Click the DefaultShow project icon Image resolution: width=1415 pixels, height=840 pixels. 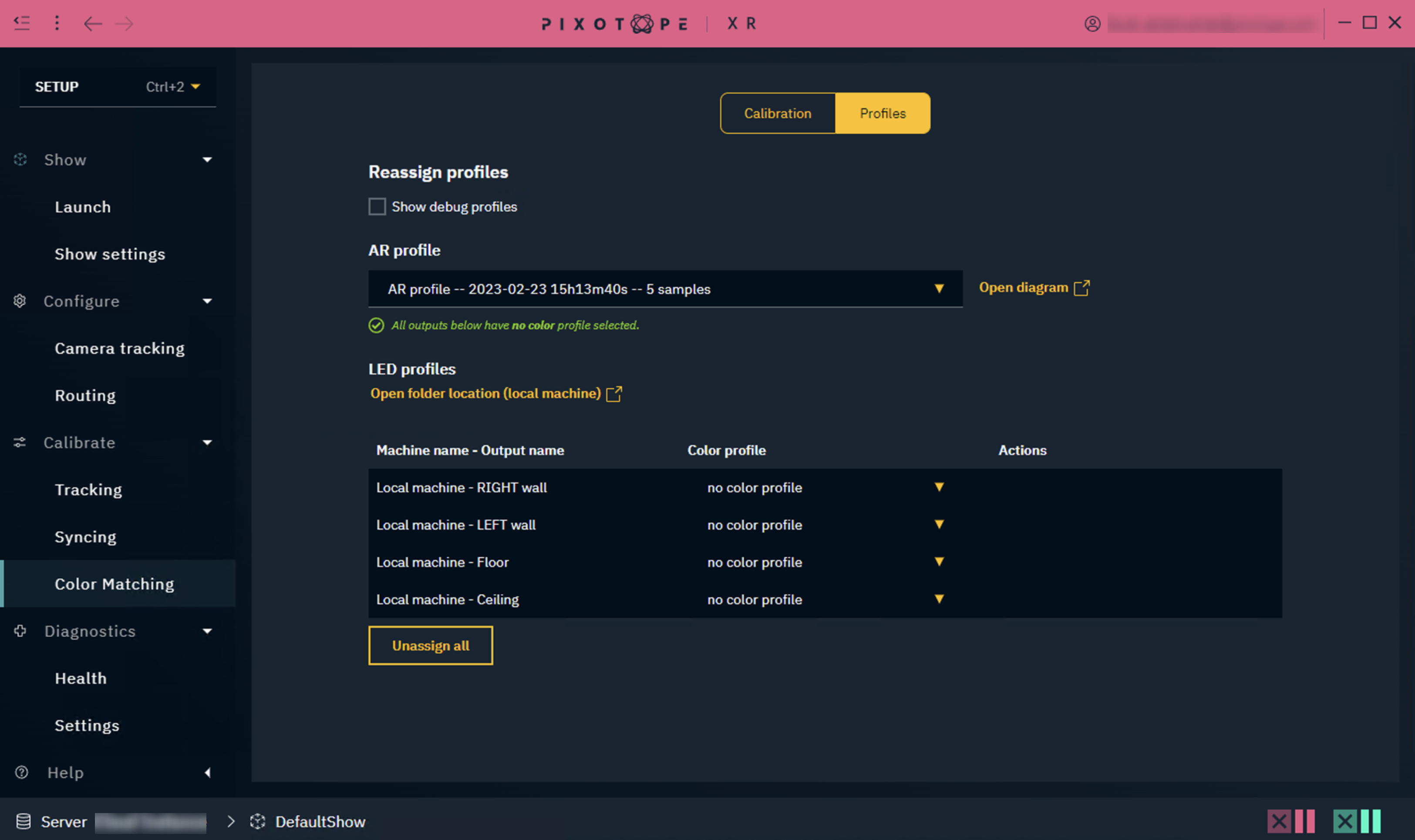[x=258, y=821]
